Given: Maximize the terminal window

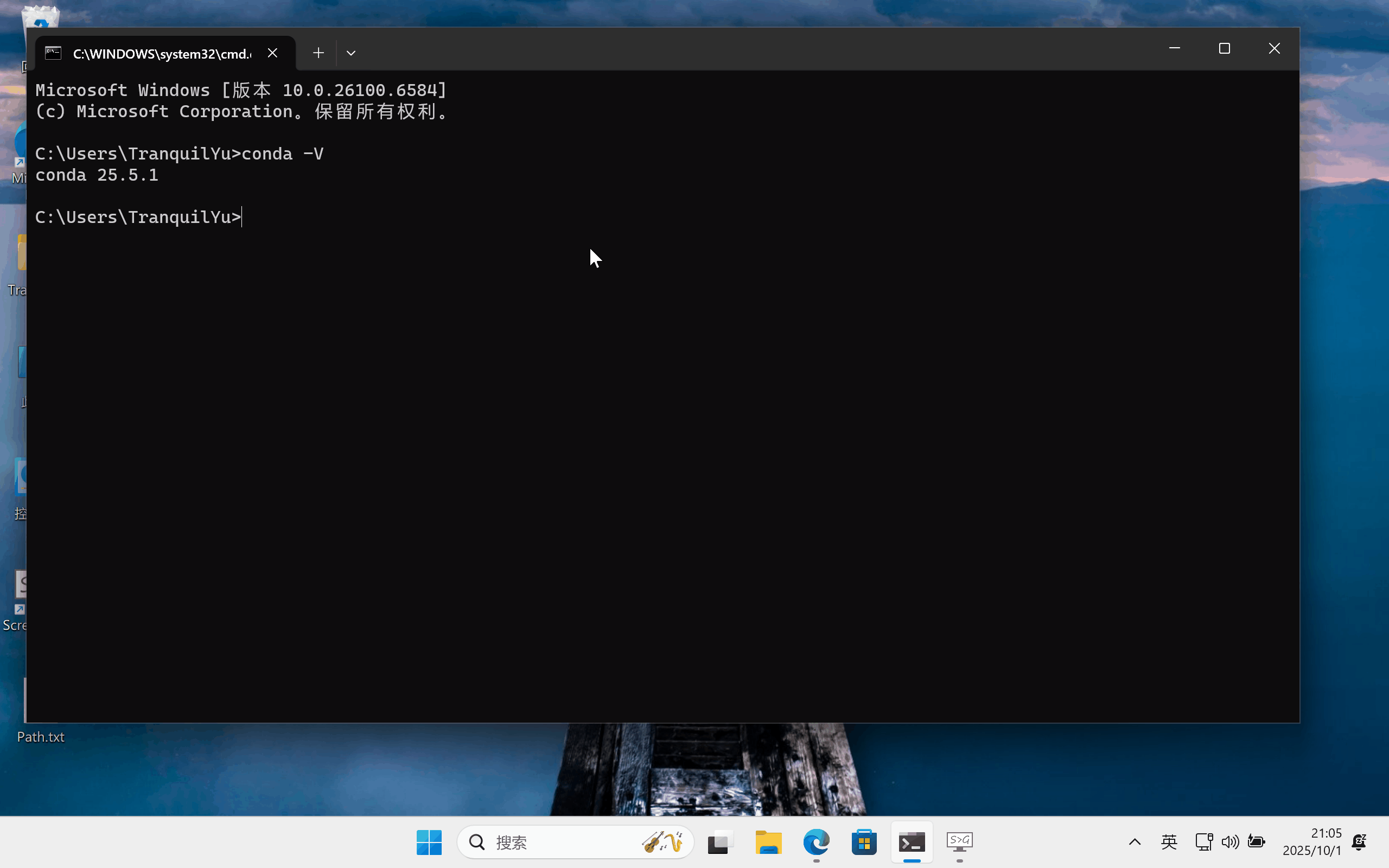Looking at the screenshot, I should click(1224, 49).
